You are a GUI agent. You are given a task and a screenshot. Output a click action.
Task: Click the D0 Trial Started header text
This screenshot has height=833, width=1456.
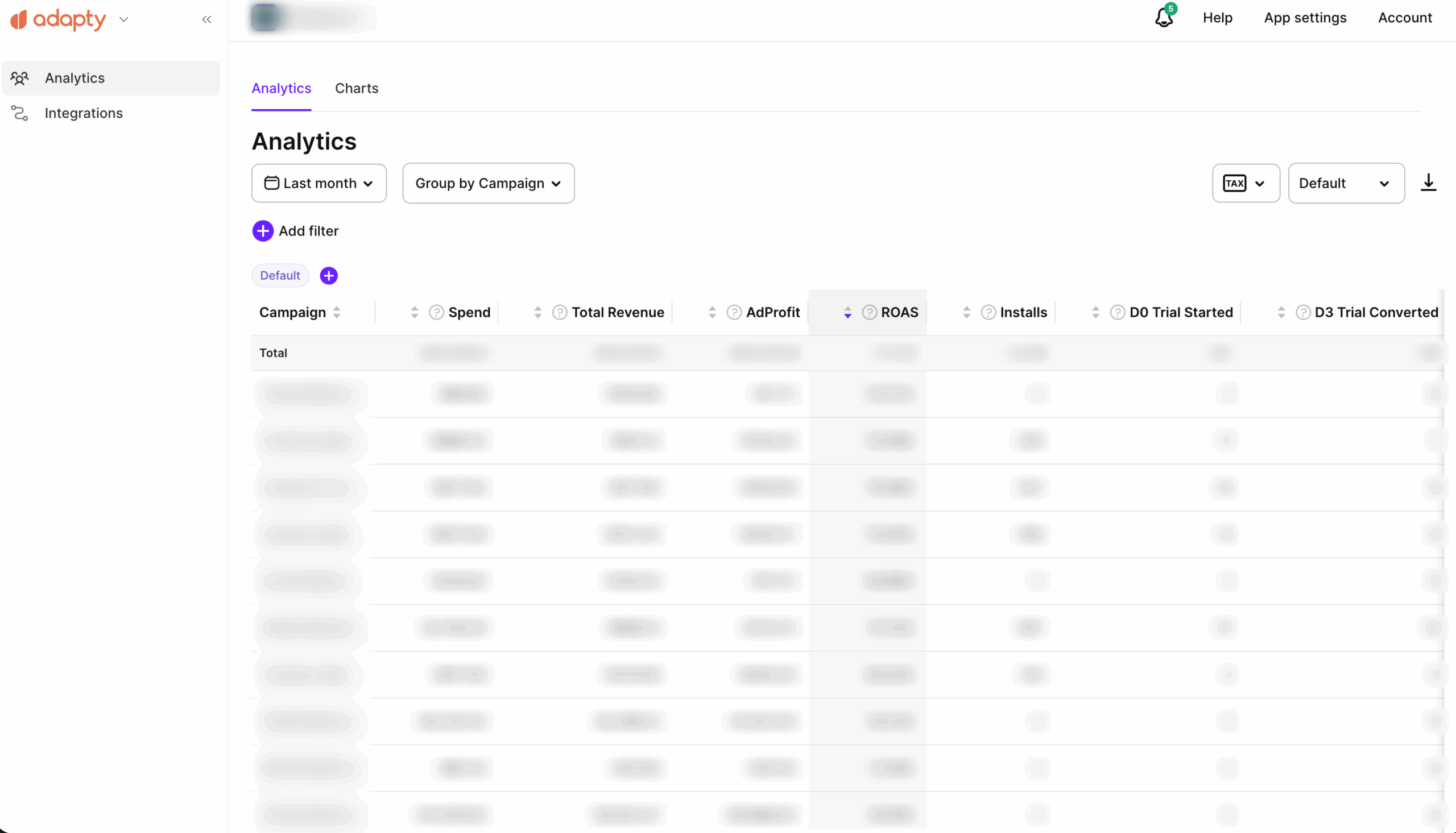pyautogui.click(x=1181, y=312)
